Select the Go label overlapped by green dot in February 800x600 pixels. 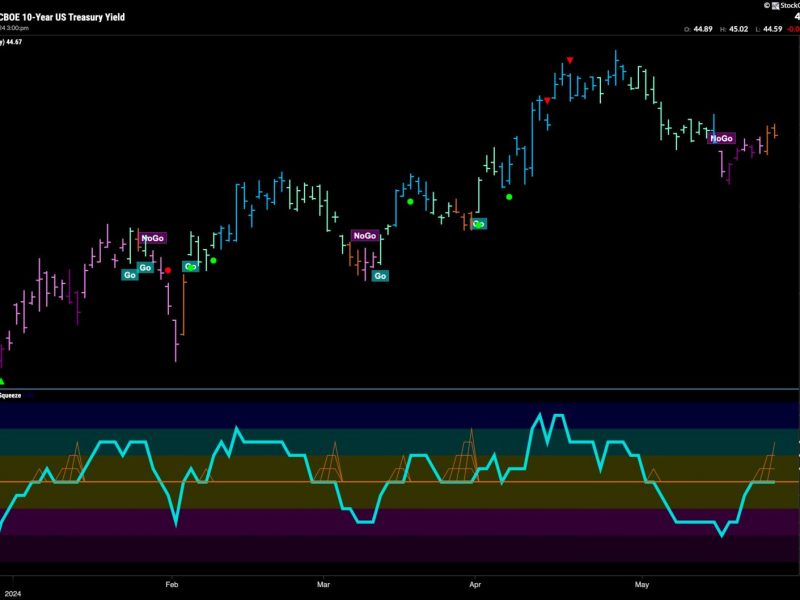[x=190, y=266]
